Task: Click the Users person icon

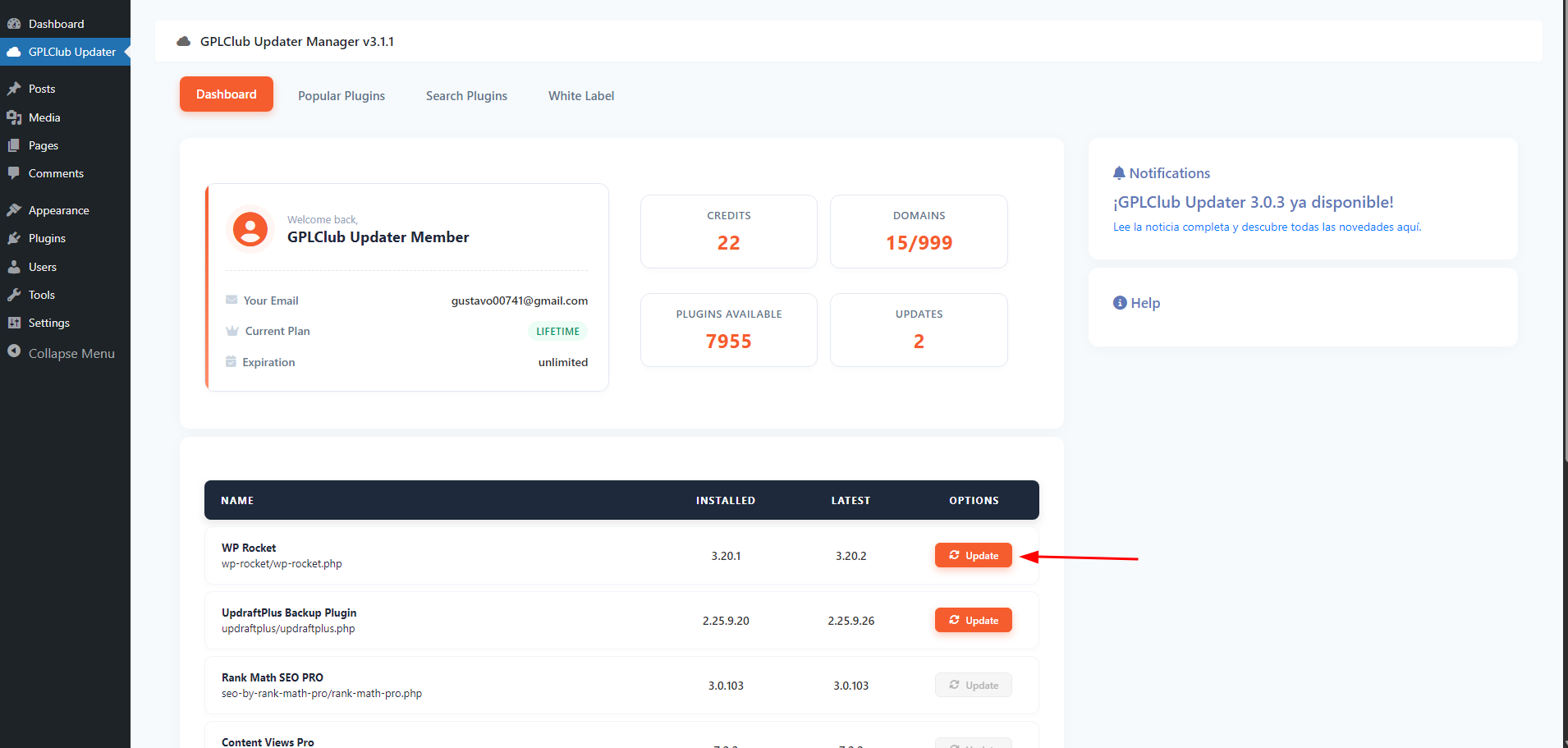Action: click(x=14, y=267)
